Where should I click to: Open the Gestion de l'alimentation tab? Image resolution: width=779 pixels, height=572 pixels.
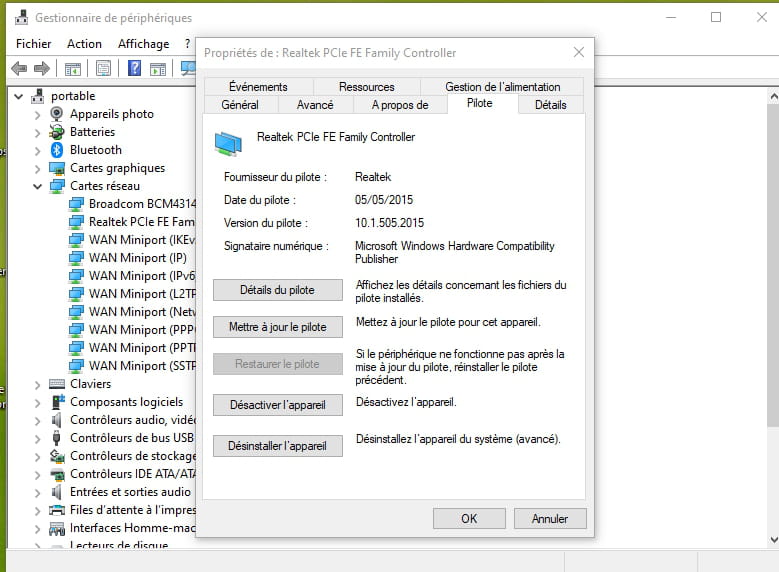(x=502, y=87)
